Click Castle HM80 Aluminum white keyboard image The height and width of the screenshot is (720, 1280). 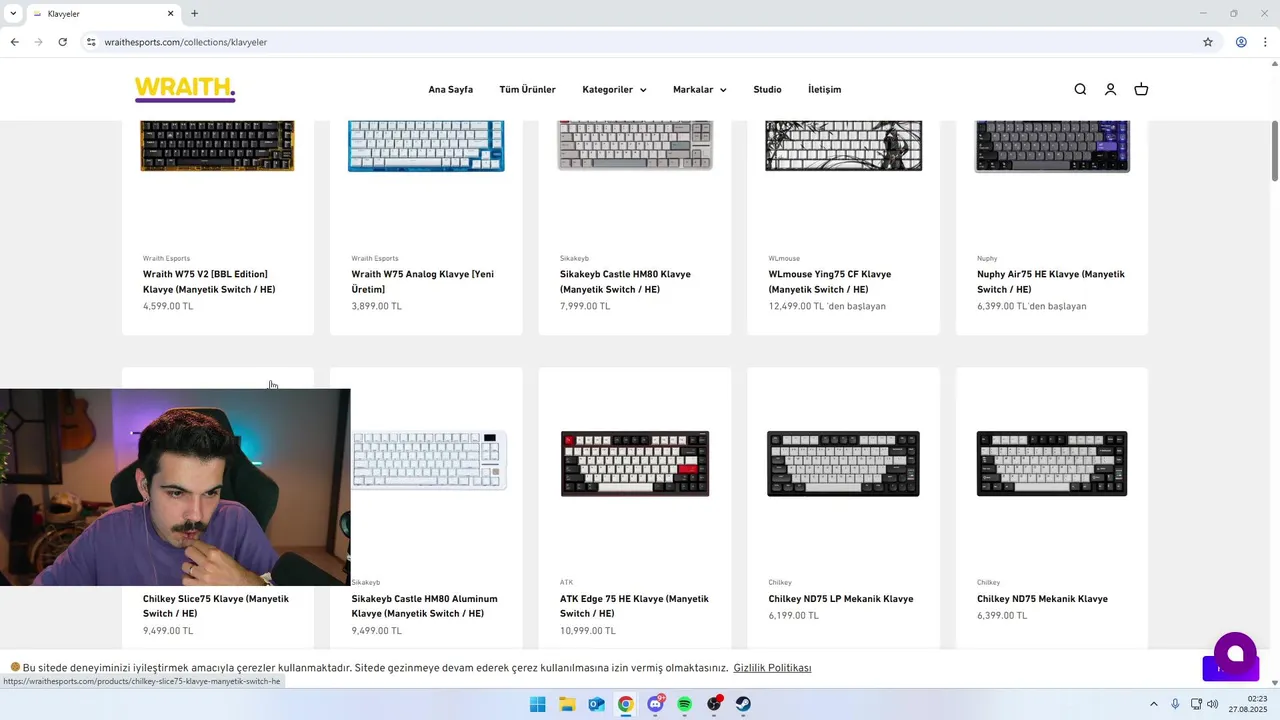coord(429,461)
